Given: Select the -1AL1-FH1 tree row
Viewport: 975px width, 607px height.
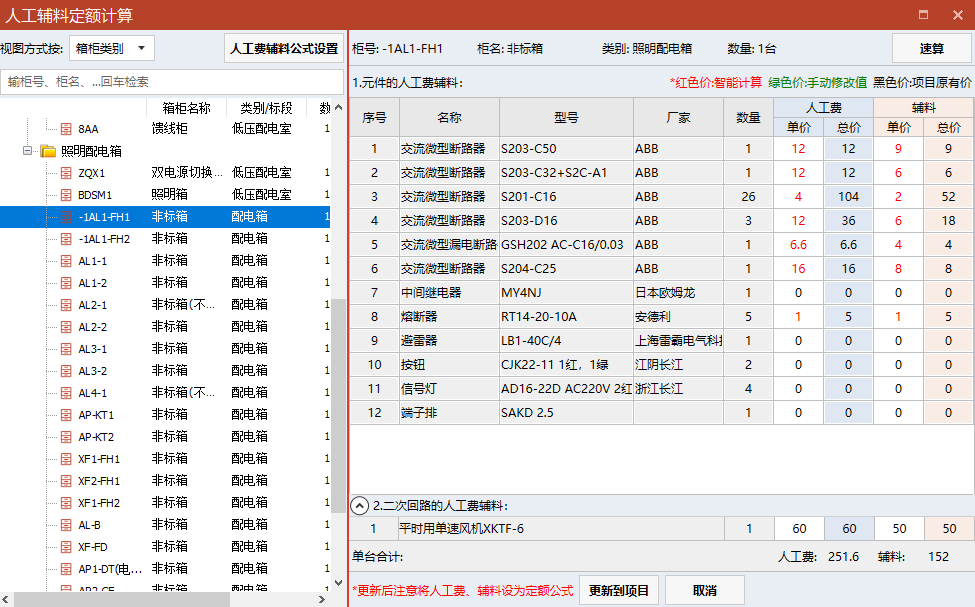Looking at the screenshot, I should tap(165, 216).
